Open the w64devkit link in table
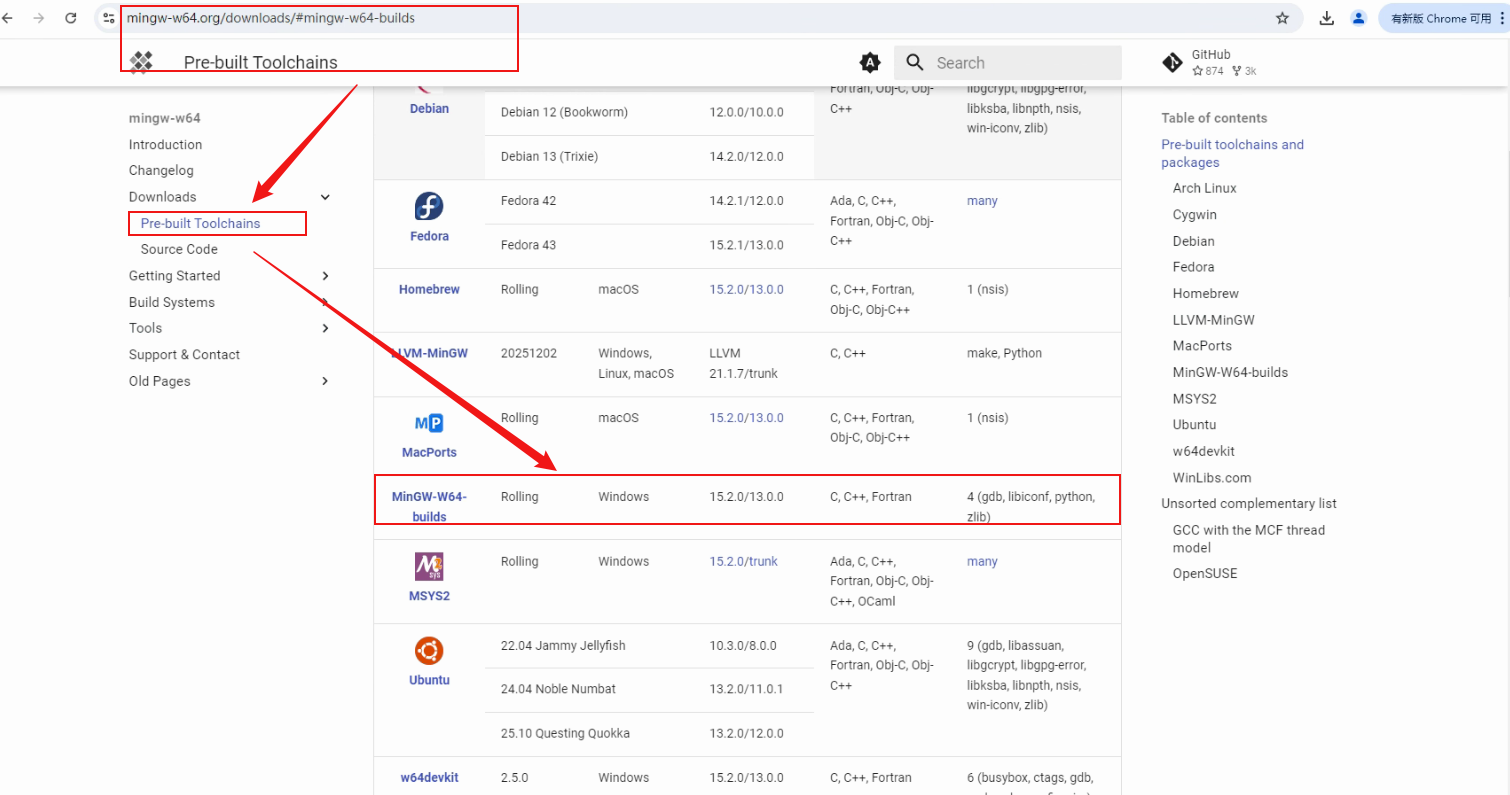Image resolution: width=1510 pixels, height=795 pixels. click(x=429, y=777)
